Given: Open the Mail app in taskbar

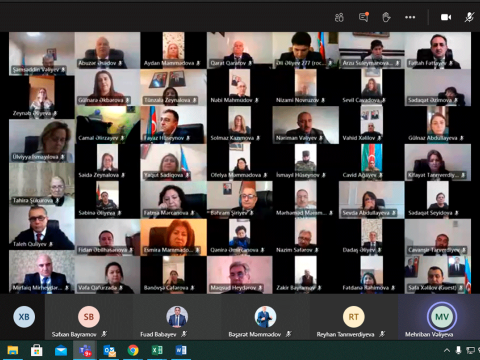Looking at the screenshot, I should pos(61,351).
